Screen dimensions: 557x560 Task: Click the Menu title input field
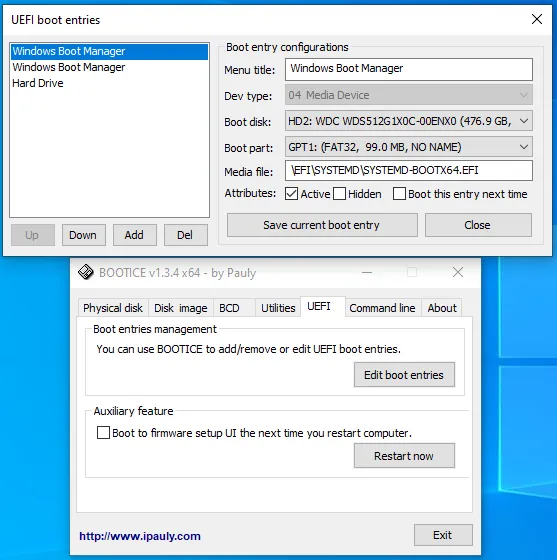(408, 69)
